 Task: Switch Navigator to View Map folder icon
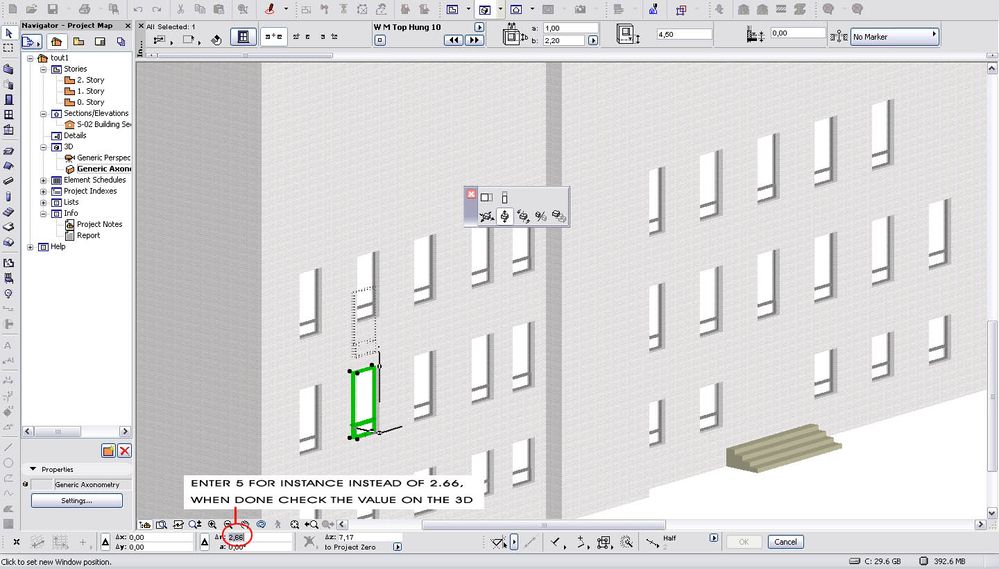point(78,41)
